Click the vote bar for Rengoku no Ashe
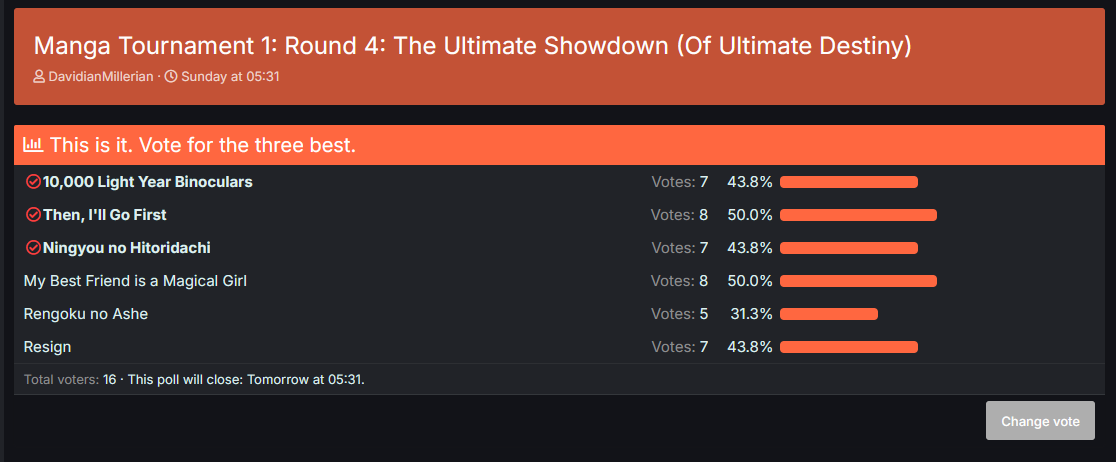Image resolution: width=1116 pixels, height=462 pixels. coord(828,314)
